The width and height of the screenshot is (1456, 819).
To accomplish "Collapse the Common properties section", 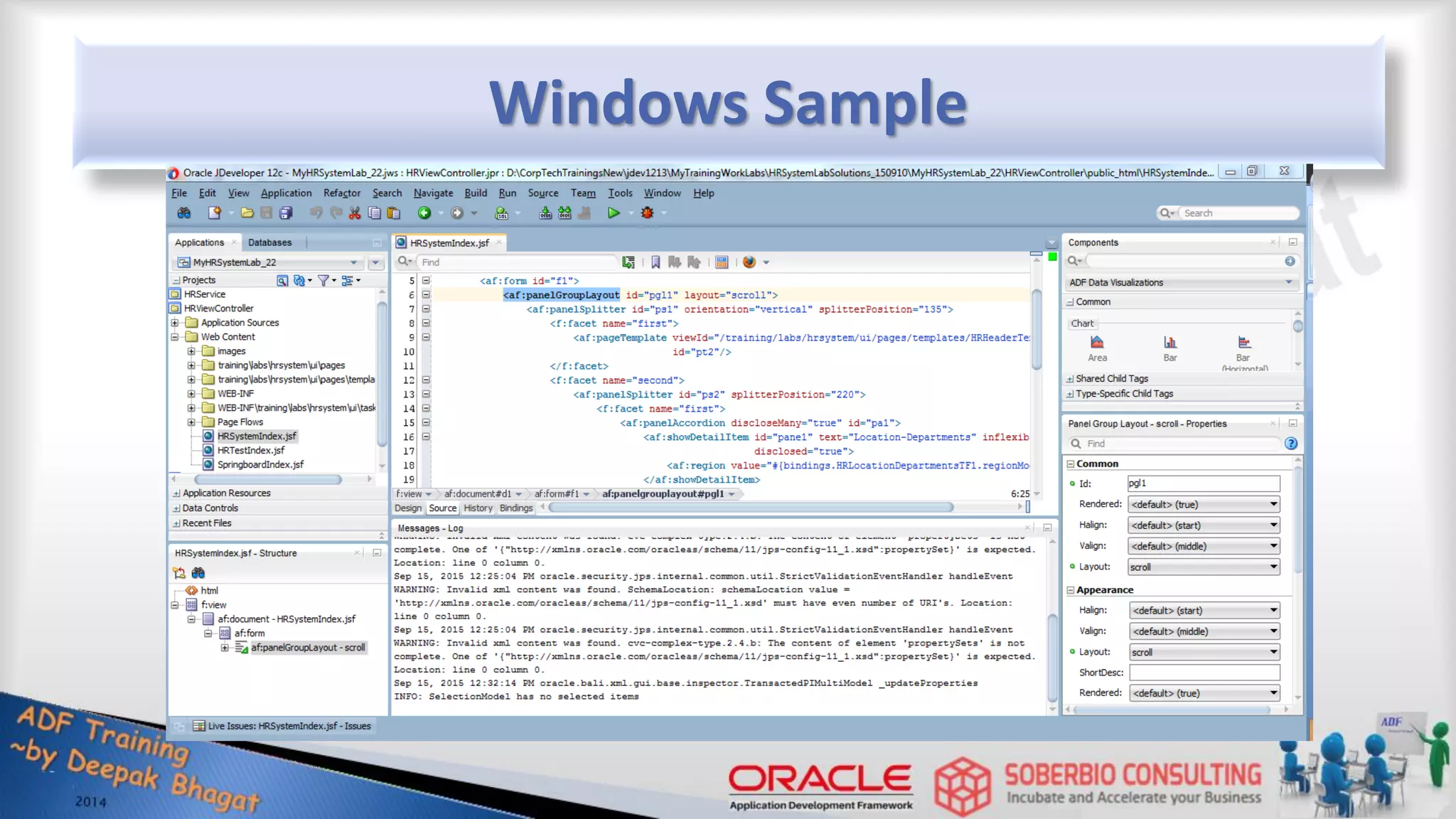I will click(x=1071, y=464).
